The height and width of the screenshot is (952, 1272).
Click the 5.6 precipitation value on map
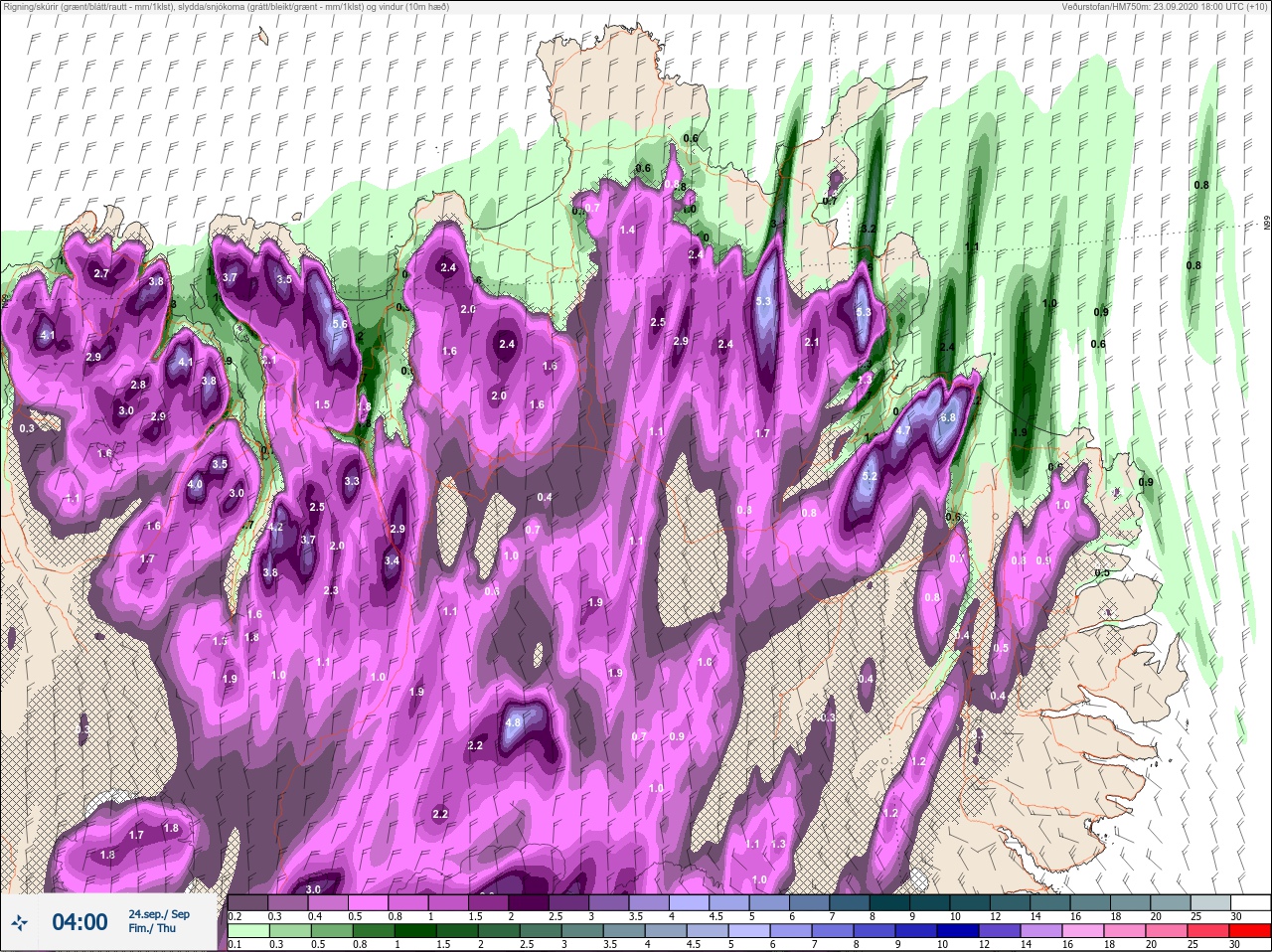pos(339,324)
